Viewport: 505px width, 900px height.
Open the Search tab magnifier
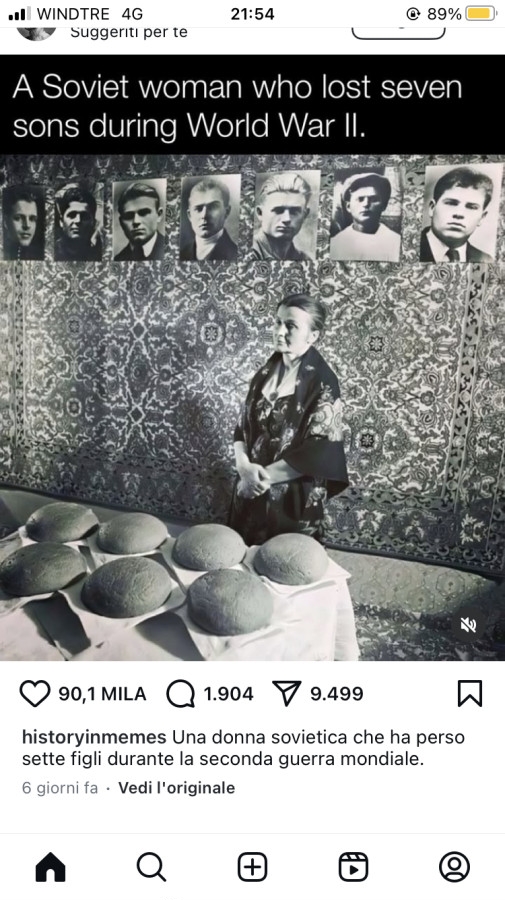152,867
